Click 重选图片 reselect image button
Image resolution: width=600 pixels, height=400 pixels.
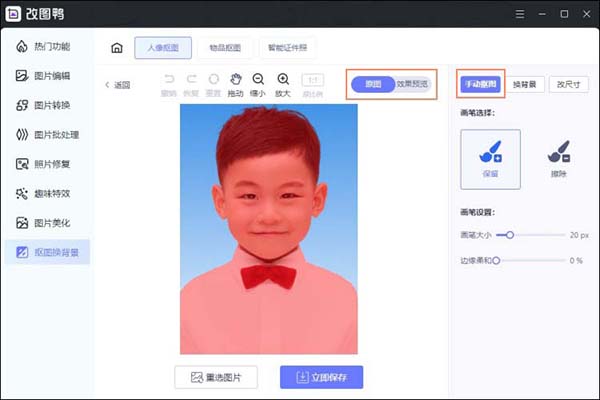pos(216,377)
